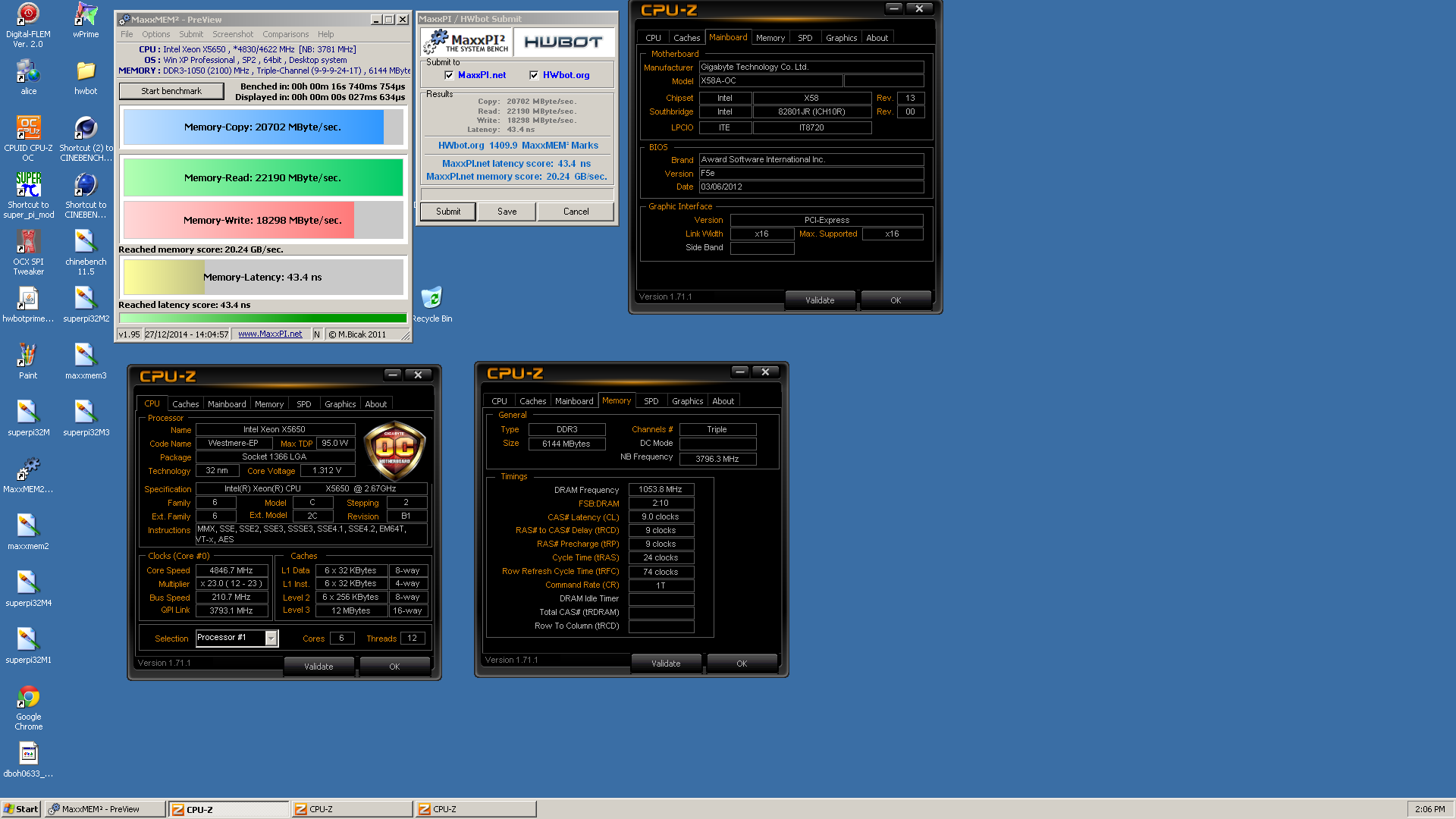Open the Digital-FLEM desktop icon

(x=28, y=25)
